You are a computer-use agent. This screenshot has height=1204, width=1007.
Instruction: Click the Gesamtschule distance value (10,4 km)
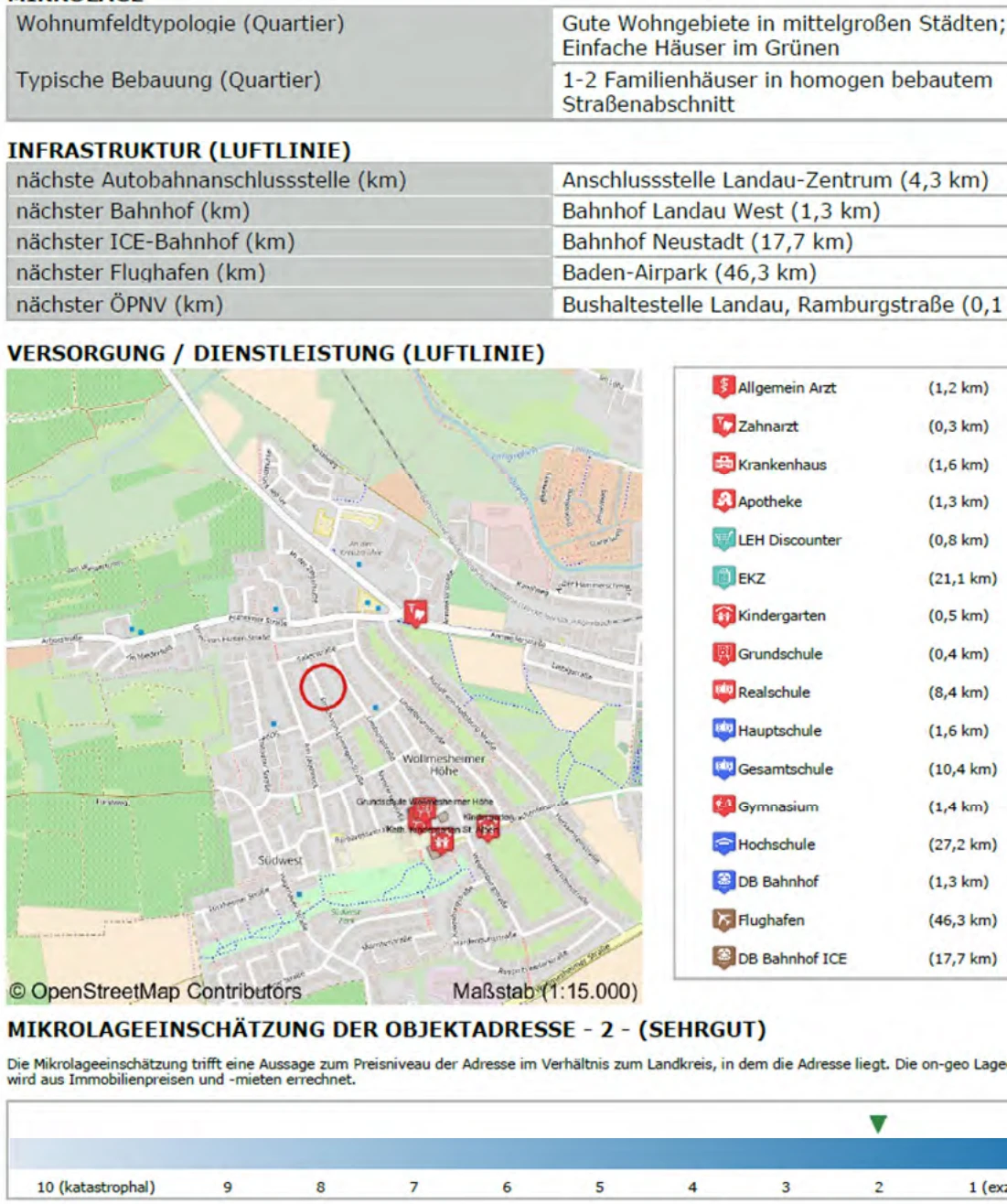coord(963,769)
